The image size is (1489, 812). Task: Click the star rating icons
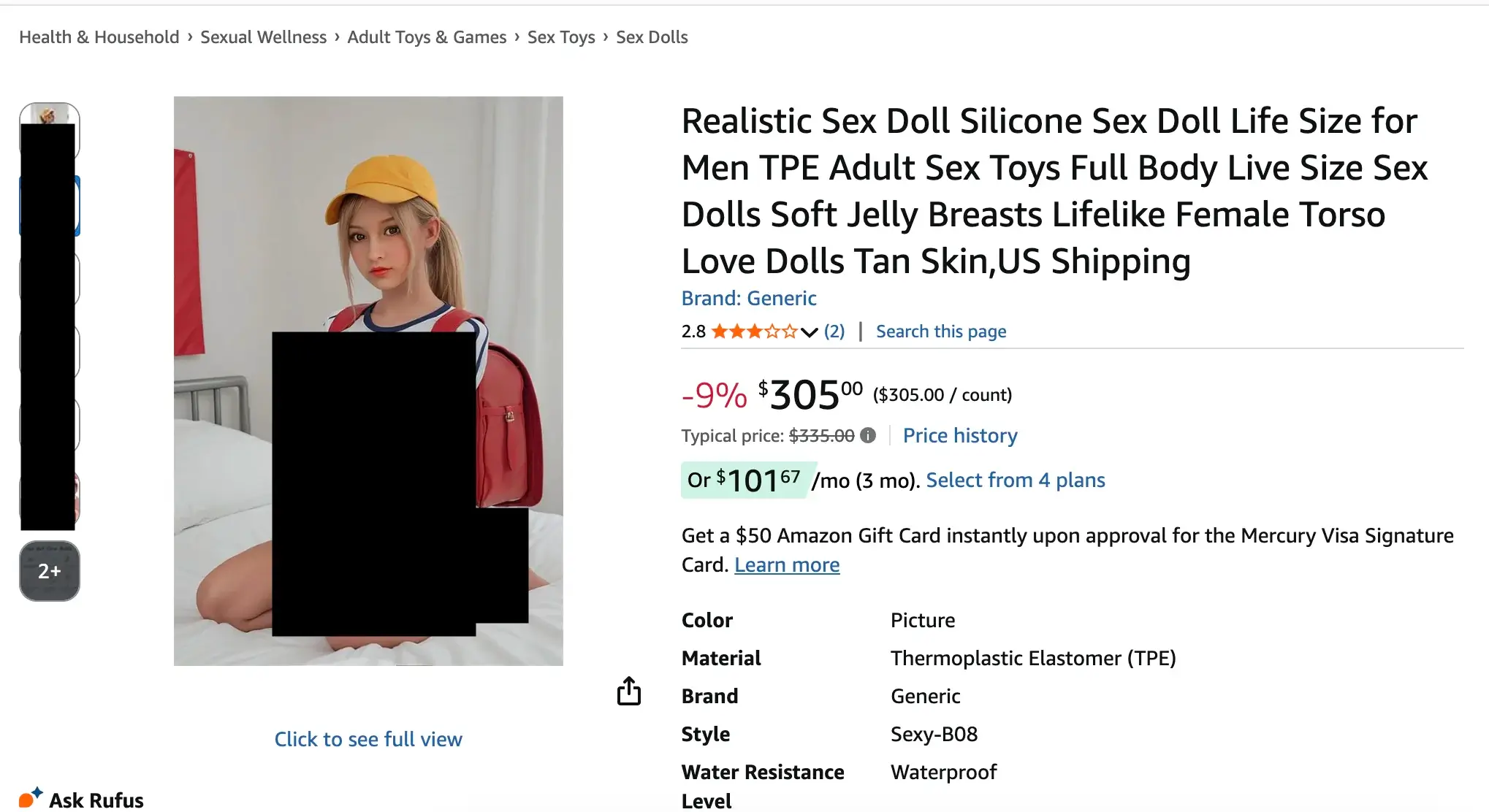coord(754,332)
